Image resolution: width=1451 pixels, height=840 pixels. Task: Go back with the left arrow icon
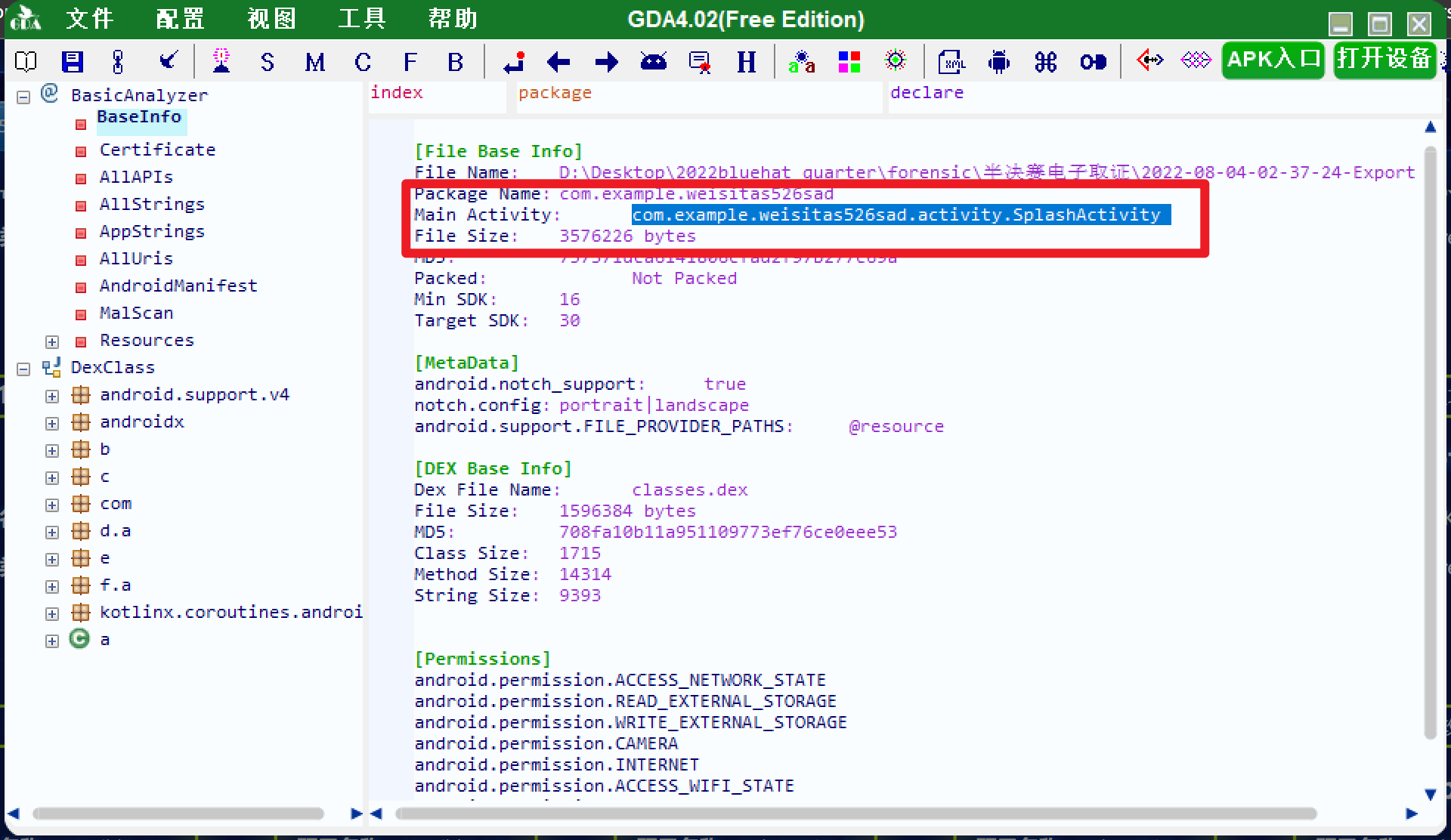[x=558, y=62]
